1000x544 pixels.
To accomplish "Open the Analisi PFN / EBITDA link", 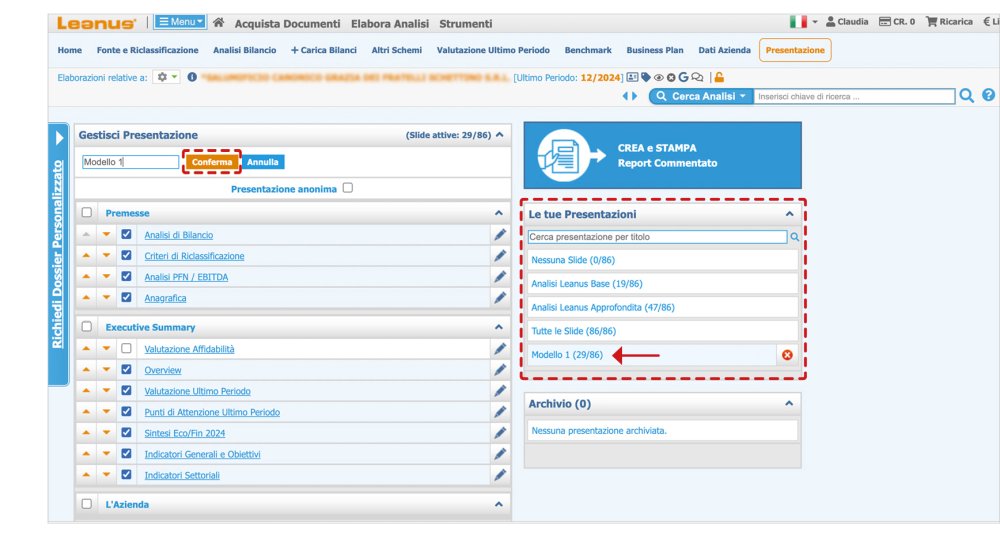I will tap(186, 277).
